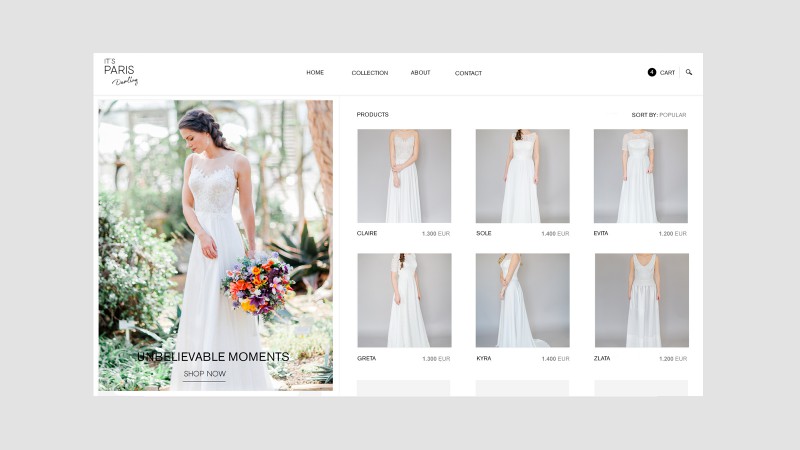This screenshot has width=800, height=450.
Task: Click the PRODUCTS section heading
Action: (x=372, y=115)
